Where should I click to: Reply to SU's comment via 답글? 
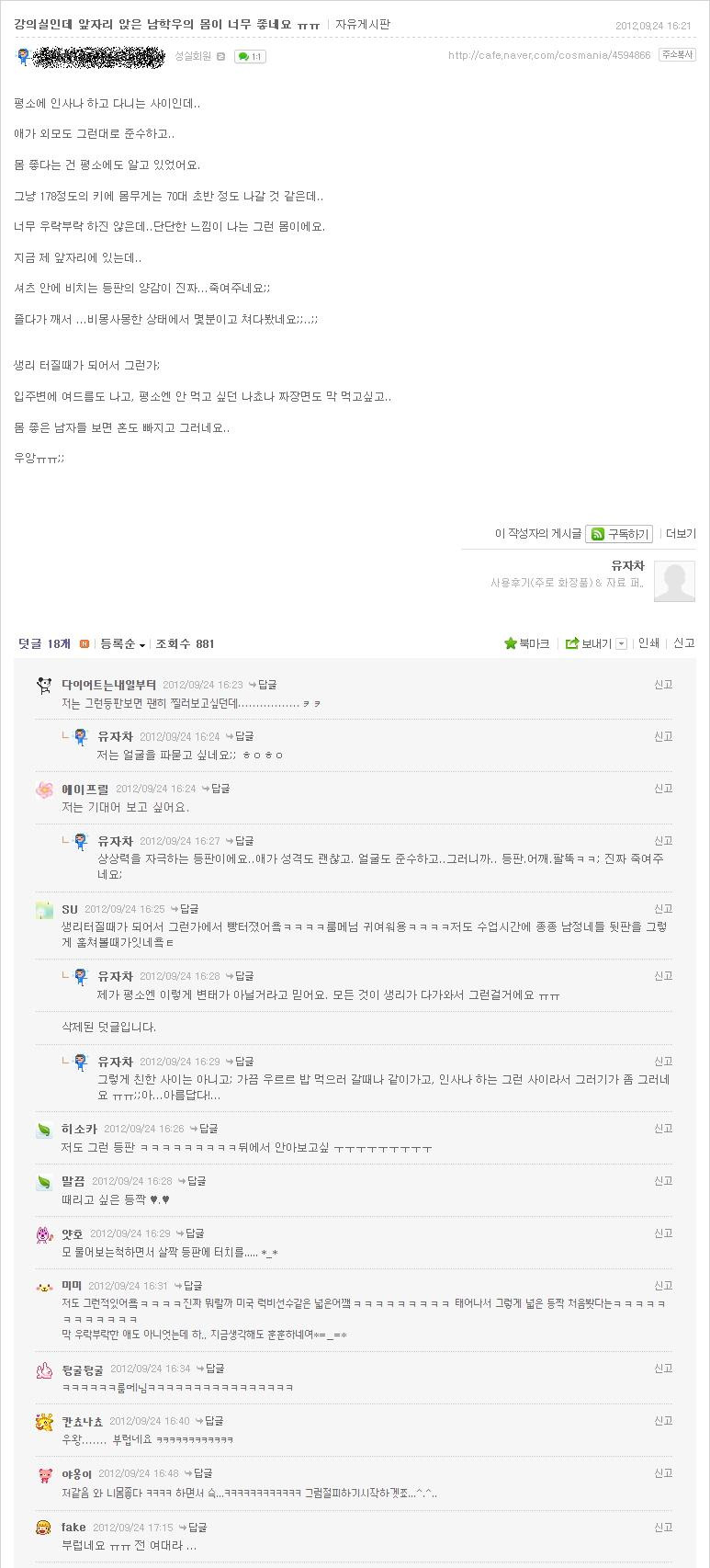[x=187, y=909]
